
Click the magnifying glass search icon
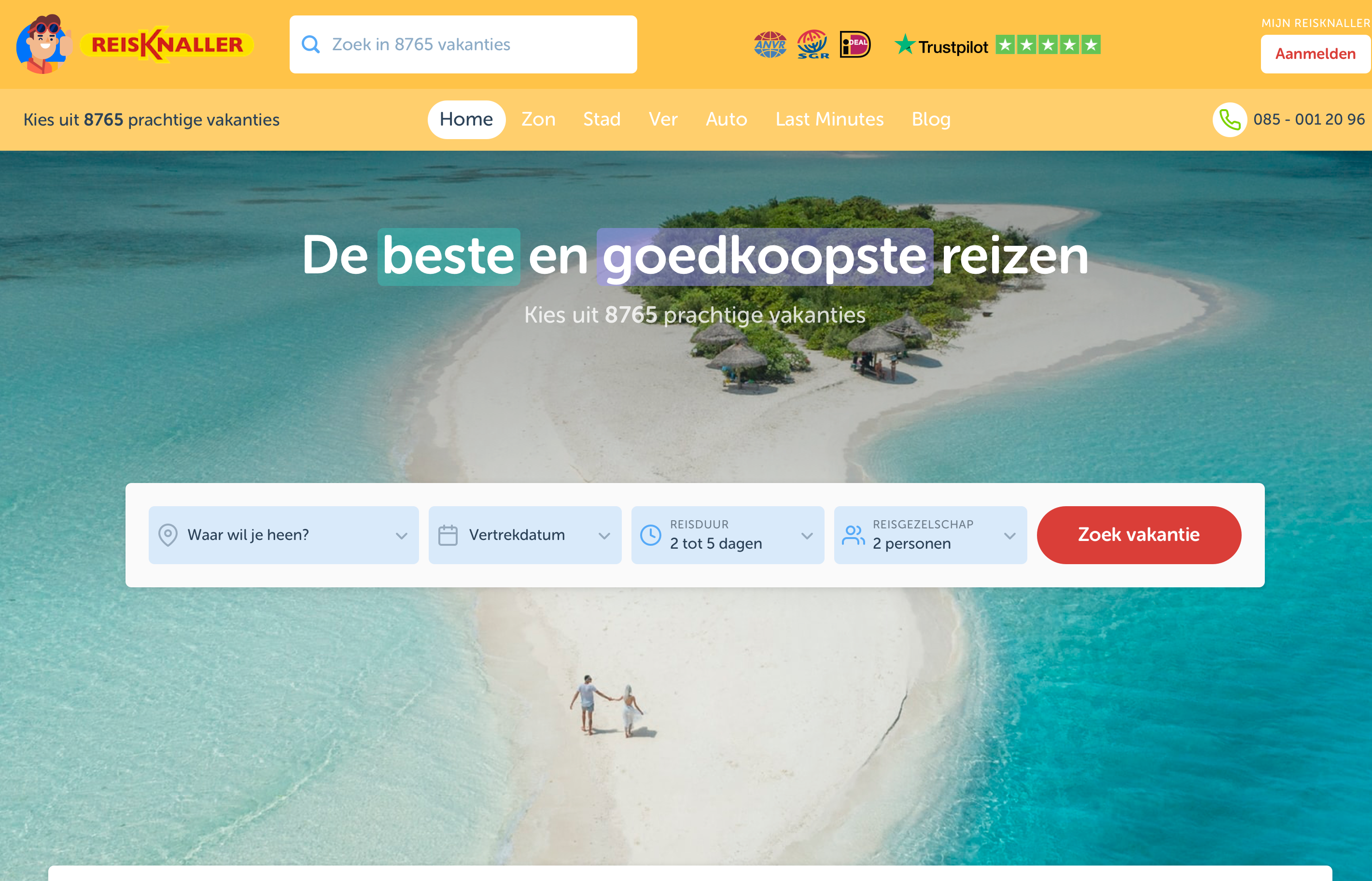click(x=310, y=44)
